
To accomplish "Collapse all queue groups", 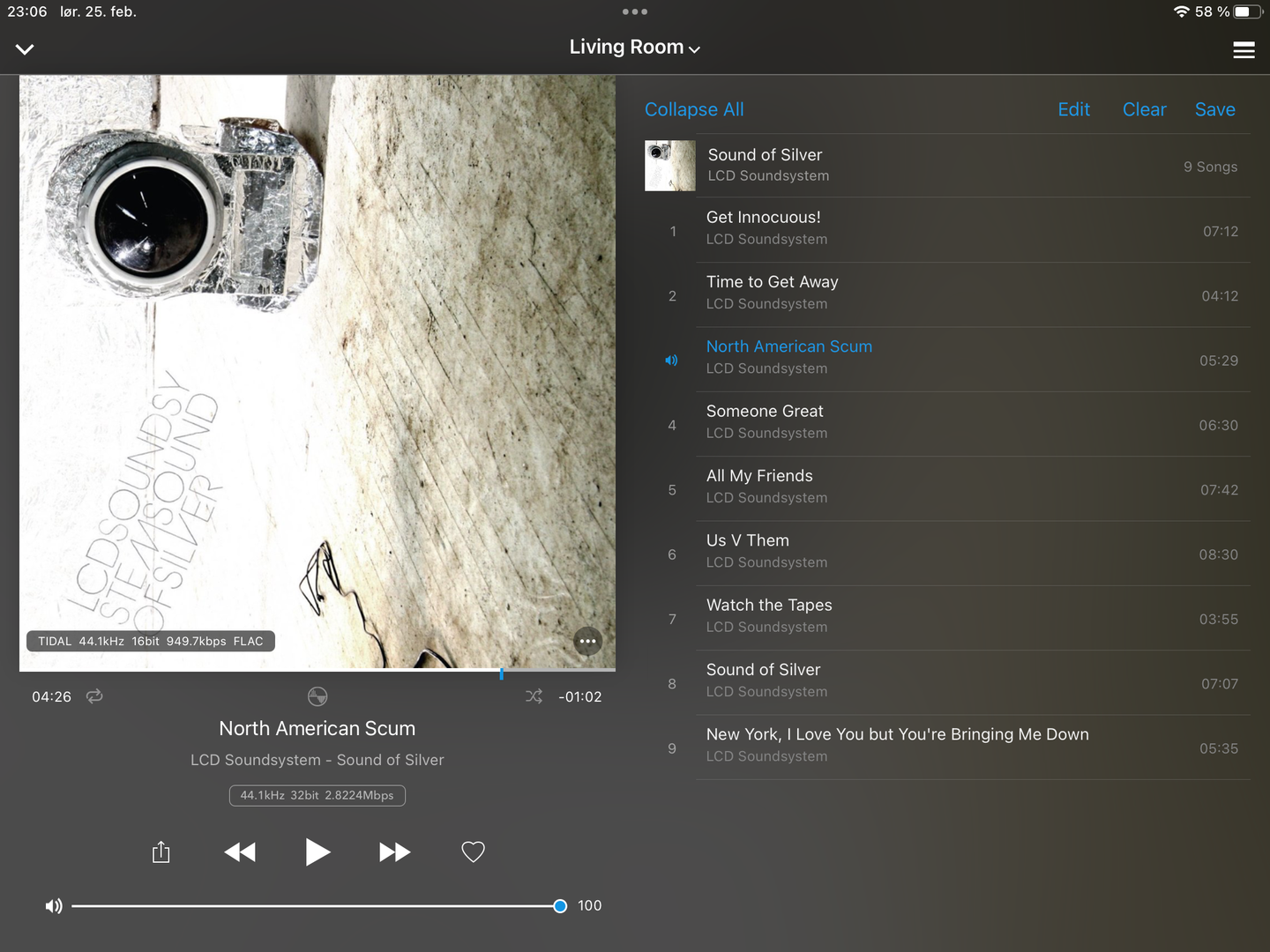I will (694, 109).
